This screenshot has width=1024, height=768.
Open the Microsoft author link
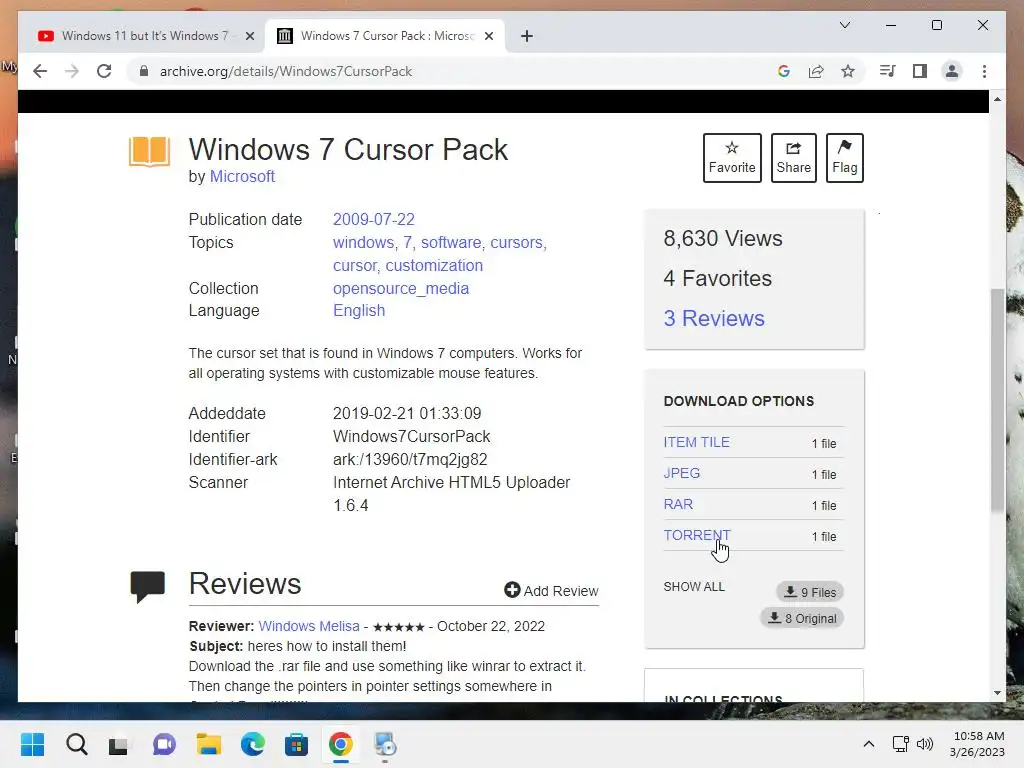click(x=242, y=176)
